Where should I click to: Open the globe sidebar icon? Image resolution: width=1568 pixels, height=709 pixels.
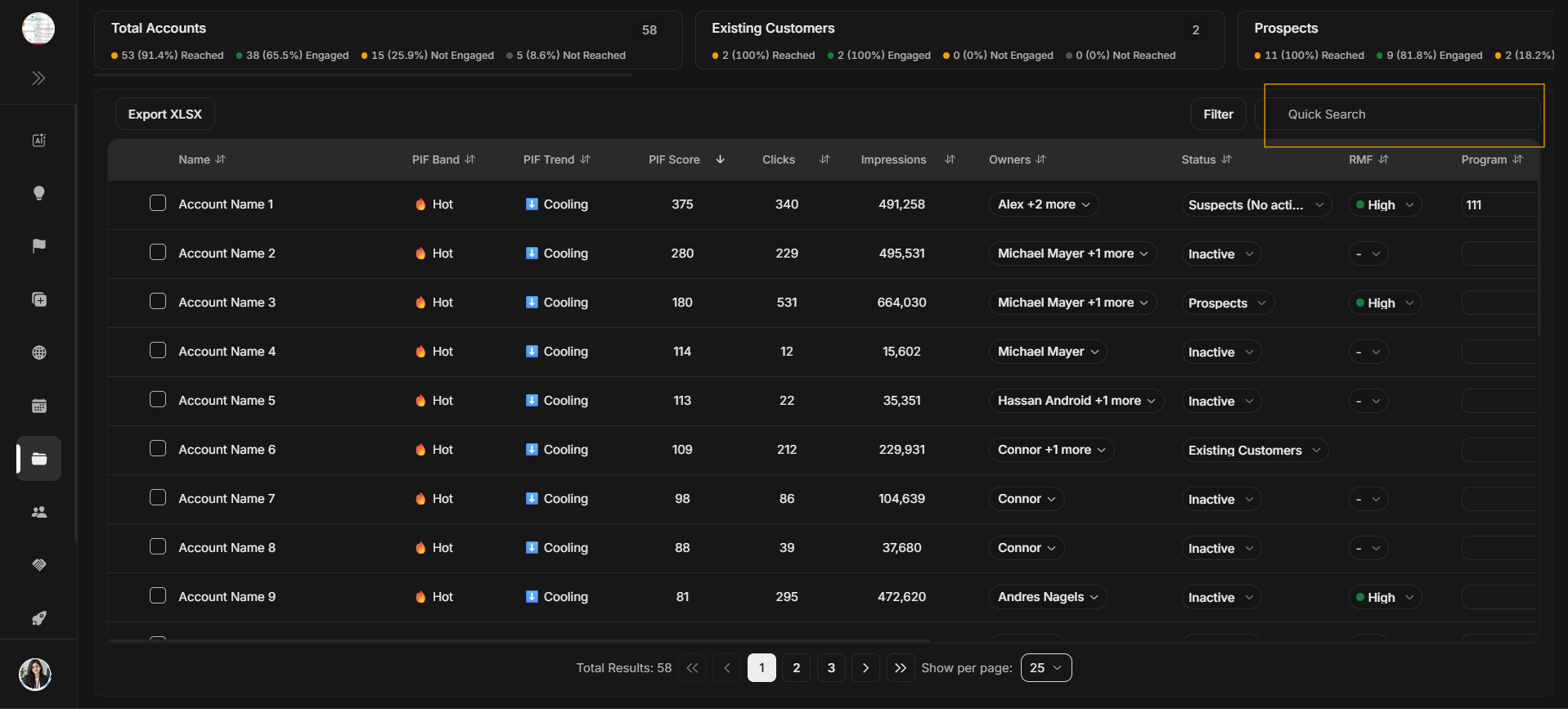[x=38, y=352]
